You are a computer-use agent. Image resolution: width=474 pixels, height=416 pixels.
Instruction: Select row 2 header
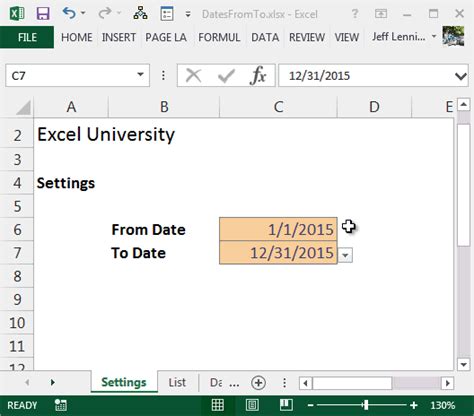[x=17, y=136]
